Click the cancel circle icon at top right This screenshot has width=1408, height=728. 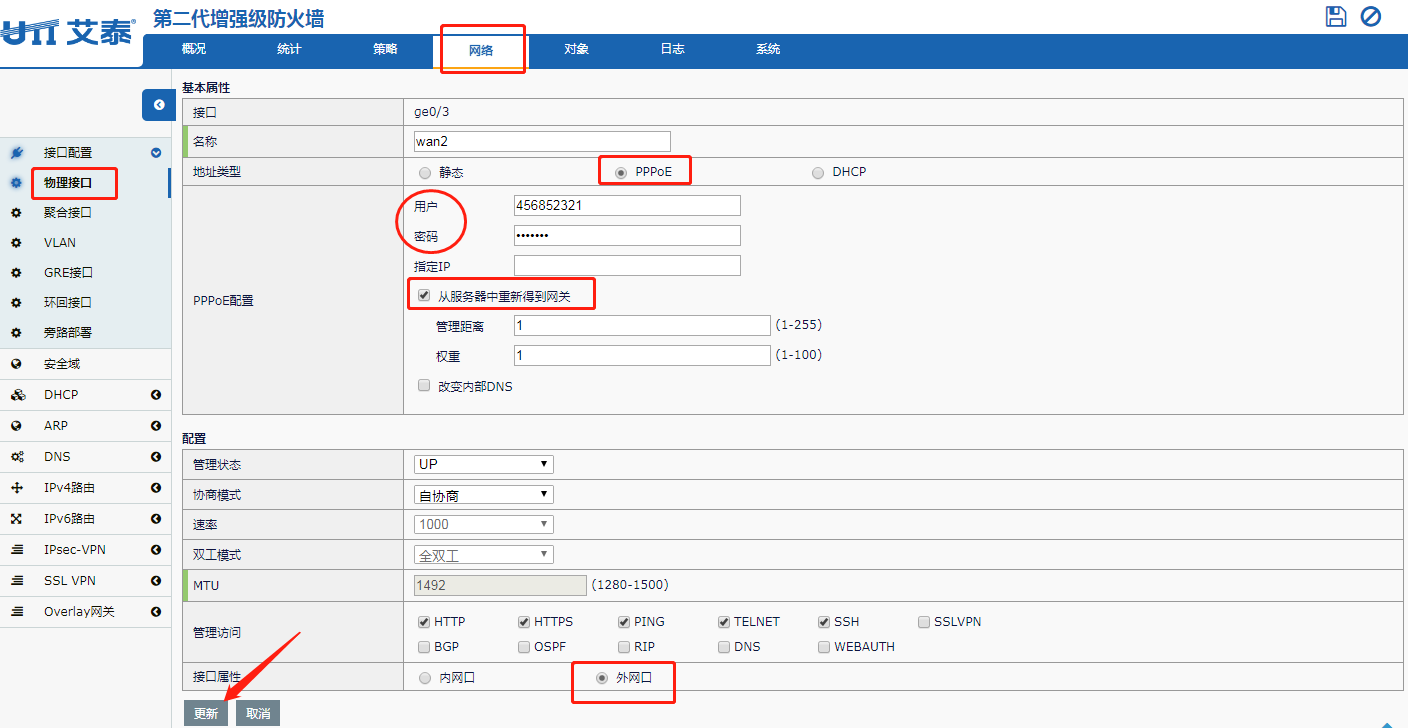pyautogui.click(x=1370, y=16)
